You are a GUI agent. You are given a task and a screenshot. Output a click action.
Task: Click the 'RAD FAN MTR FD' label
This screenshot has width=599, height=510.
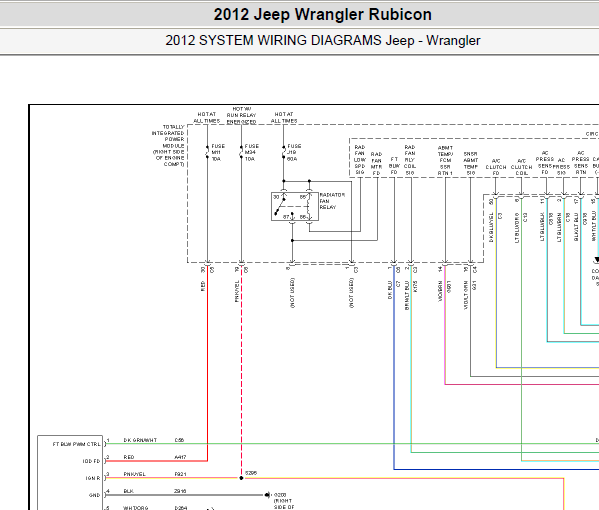tap(376, 164)
